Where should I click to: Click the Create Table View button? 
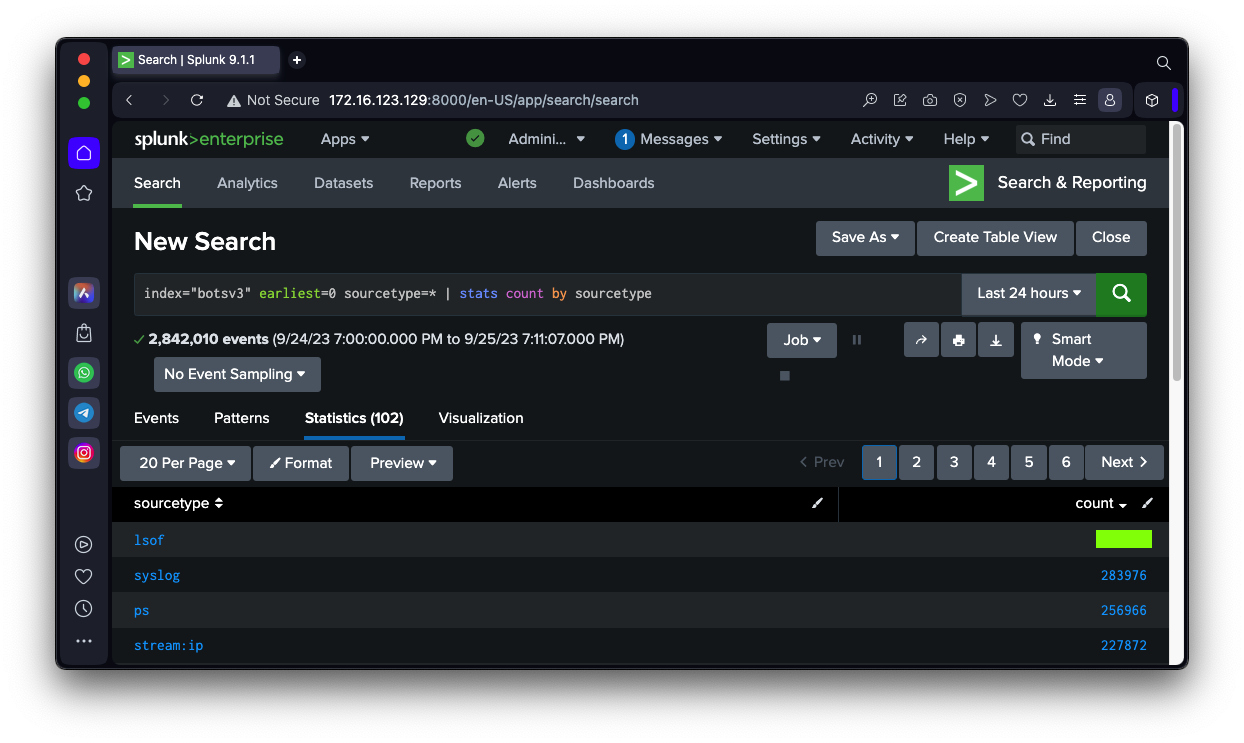pyautogui.click(x=995, y=238)
